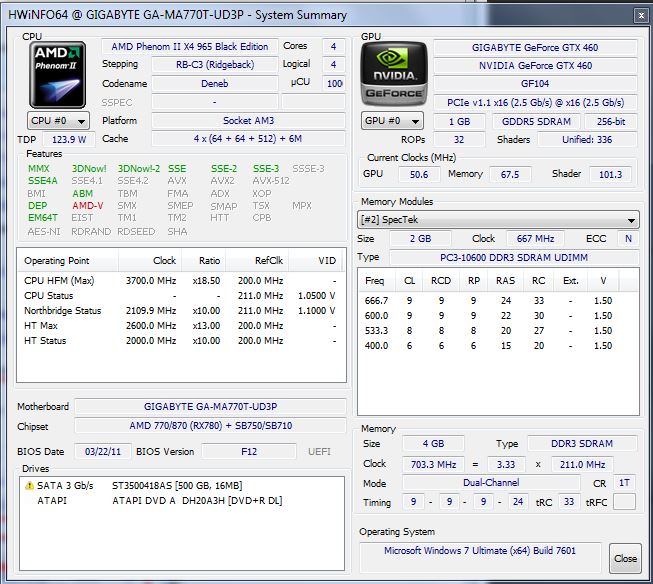Click the GIGABYTE GA-MA770T-UD3P motherboard field

(210, 407)
